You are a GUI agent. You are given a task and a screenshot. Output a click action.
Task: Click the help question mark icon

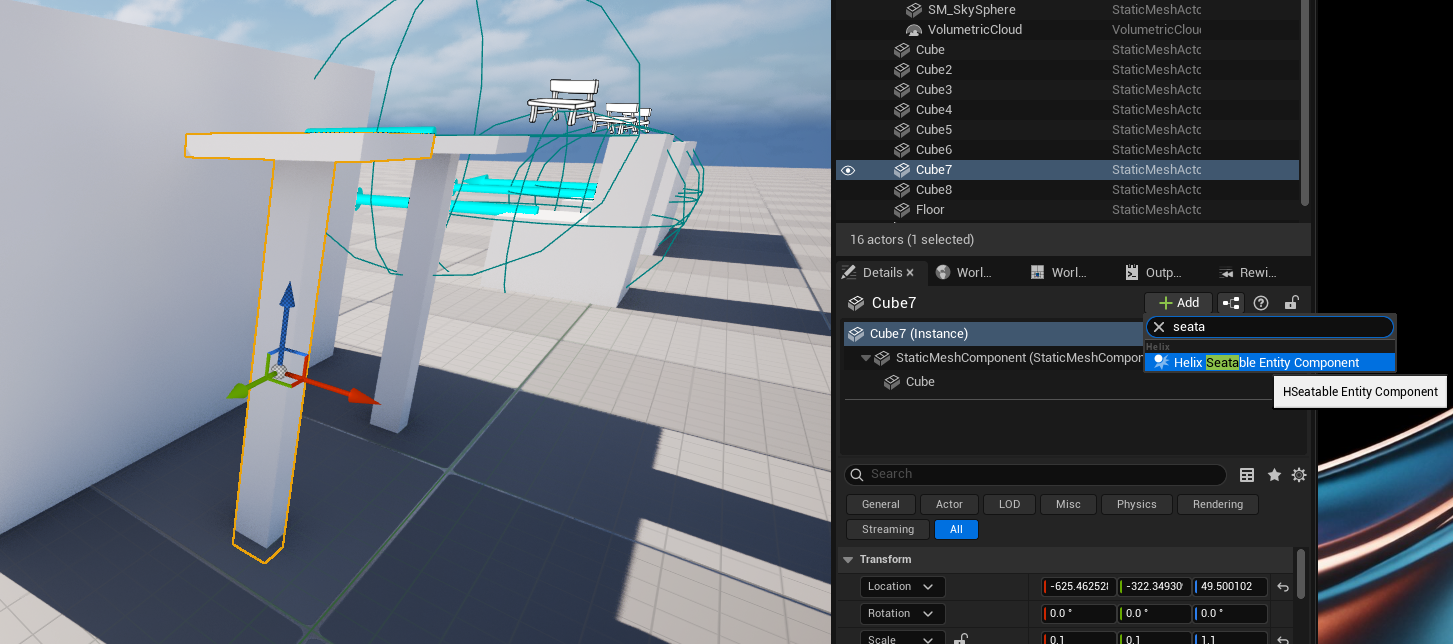coord(1261,303)
